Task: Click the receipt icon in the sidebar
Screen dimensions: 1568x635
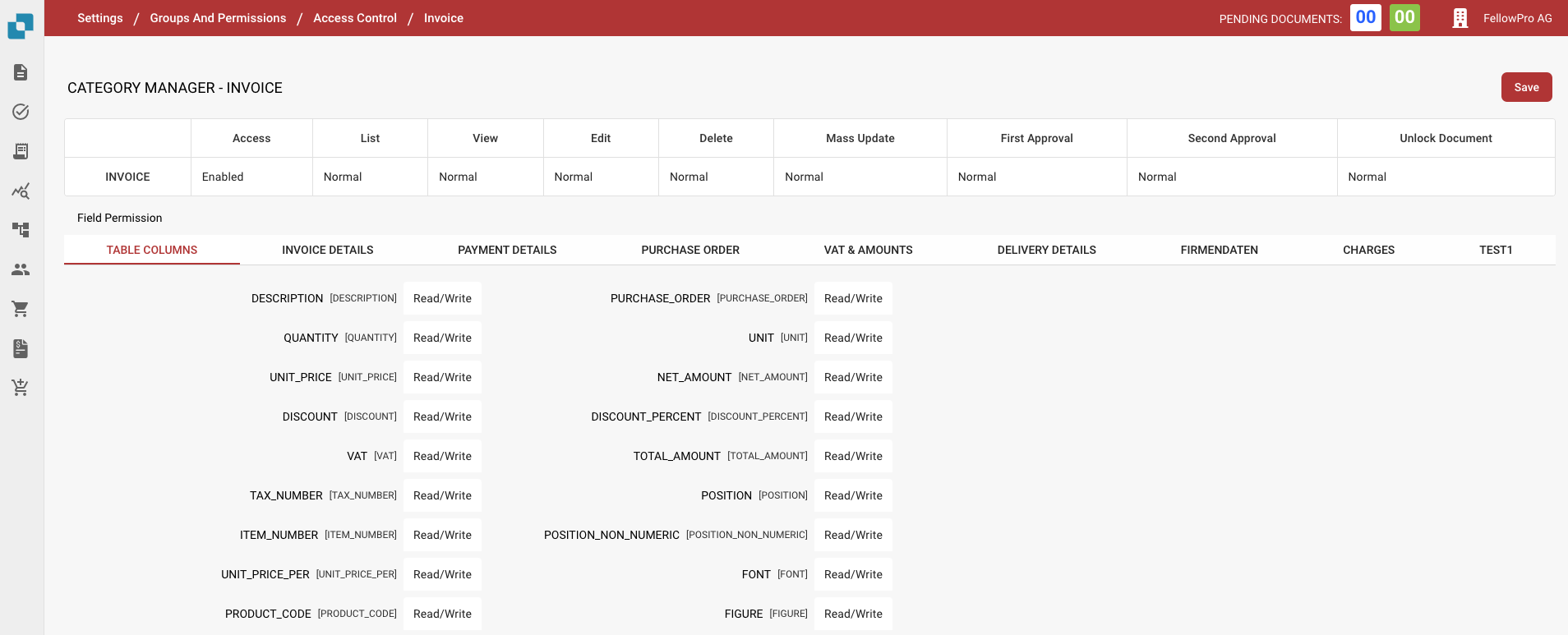Action: click(x=21, y=151)
